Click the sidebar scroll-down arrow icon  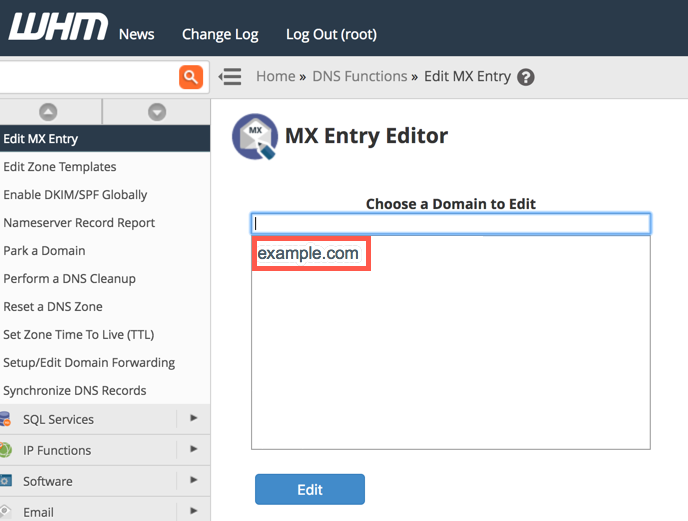[157, 112]
